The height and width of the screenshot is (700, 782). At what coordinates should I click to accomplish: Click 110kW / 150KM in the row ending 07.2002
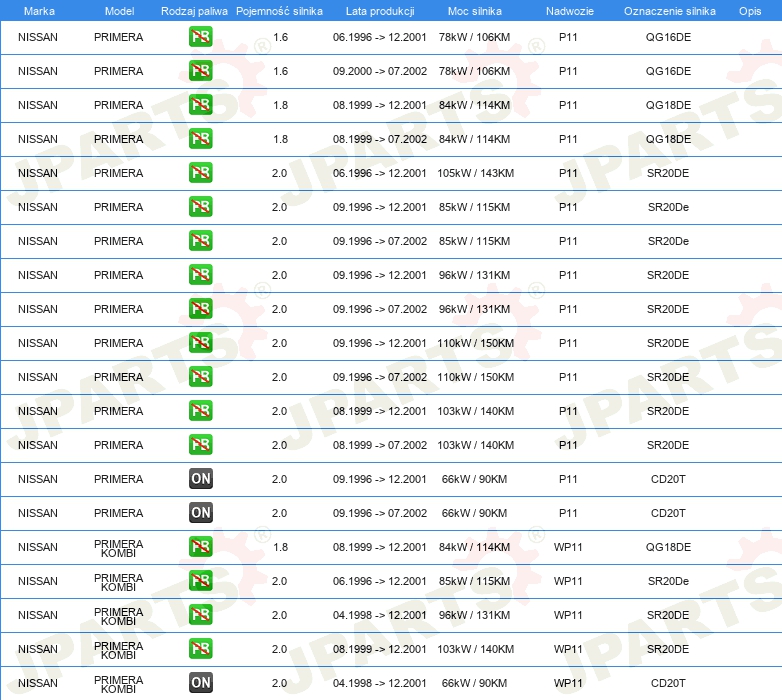[x=476, y=377]
